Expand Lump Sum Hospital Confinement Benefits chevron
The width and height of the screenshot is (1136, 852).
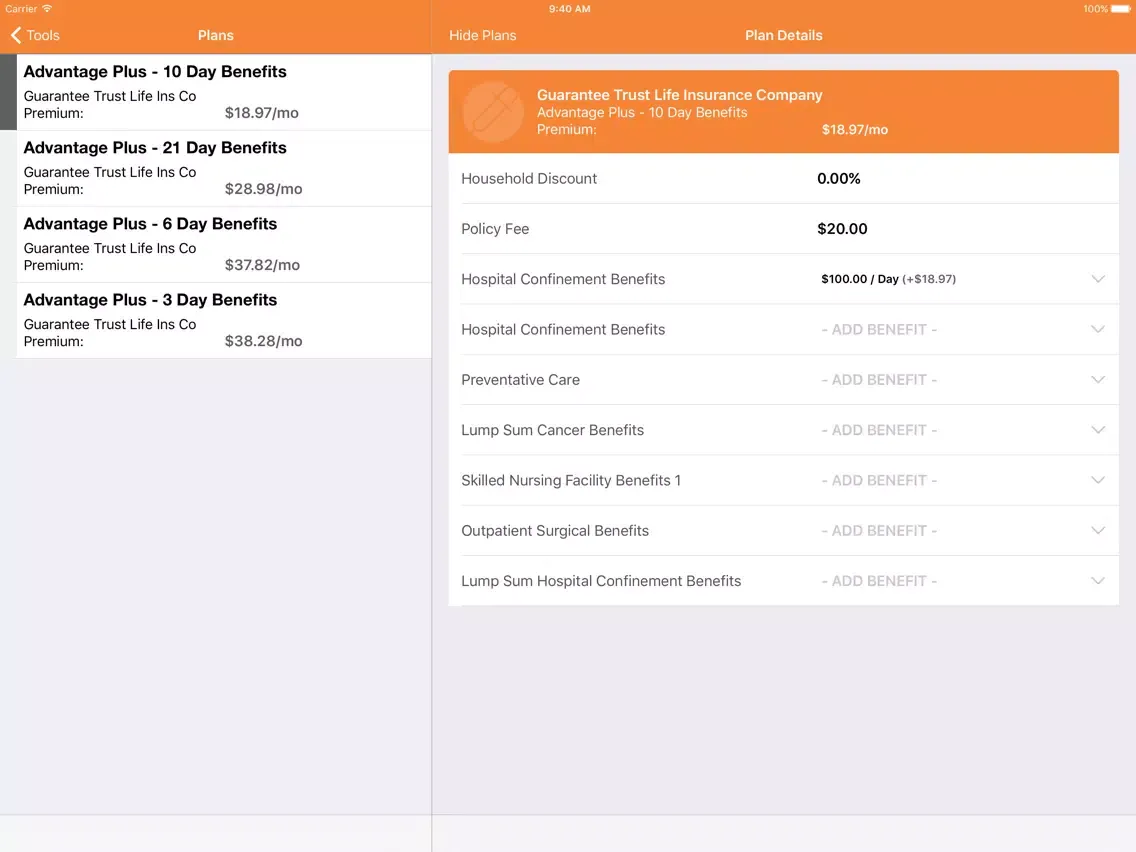1098,581
